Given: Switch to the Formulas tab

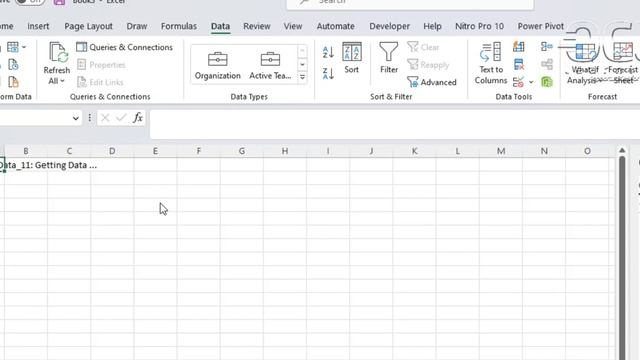Looking at the screenshot, I should point(178,26).
